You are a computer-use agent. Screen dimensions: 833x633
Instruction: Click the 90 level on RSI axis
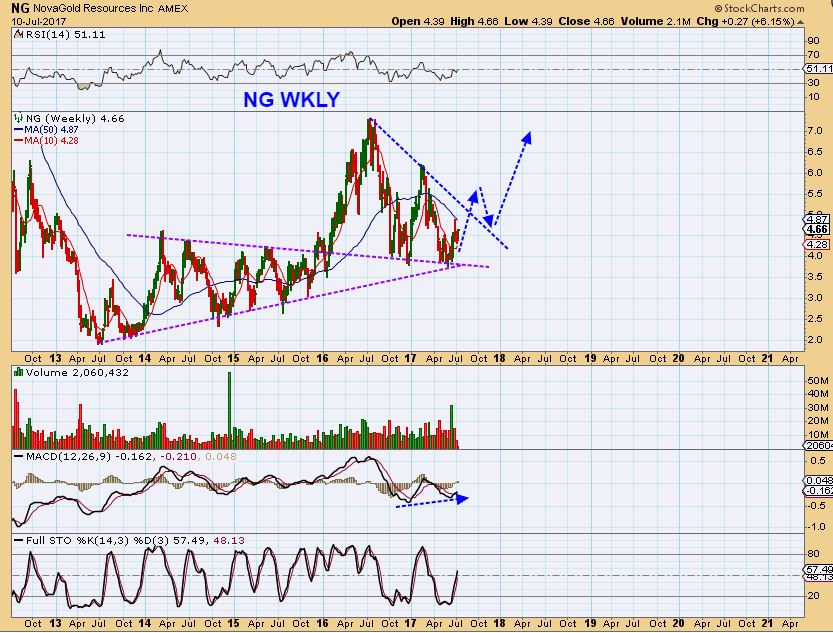(813, 41)
